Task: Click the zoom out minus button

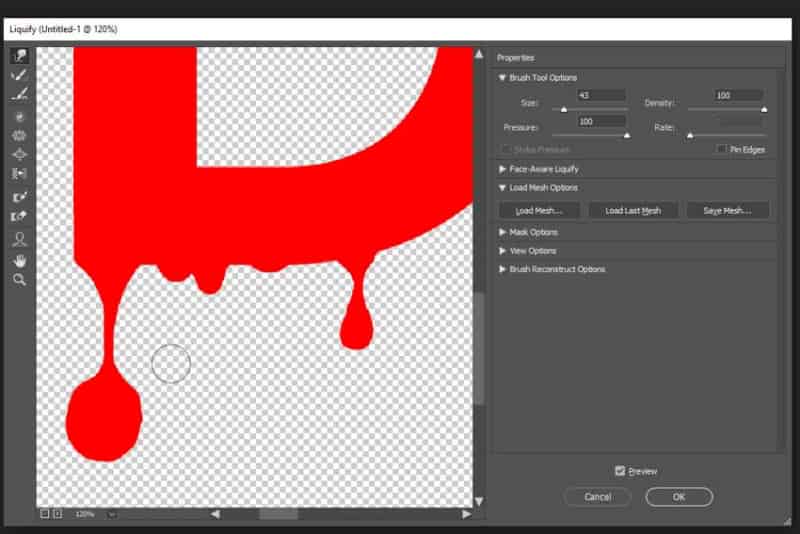Action: click(44, 514)
